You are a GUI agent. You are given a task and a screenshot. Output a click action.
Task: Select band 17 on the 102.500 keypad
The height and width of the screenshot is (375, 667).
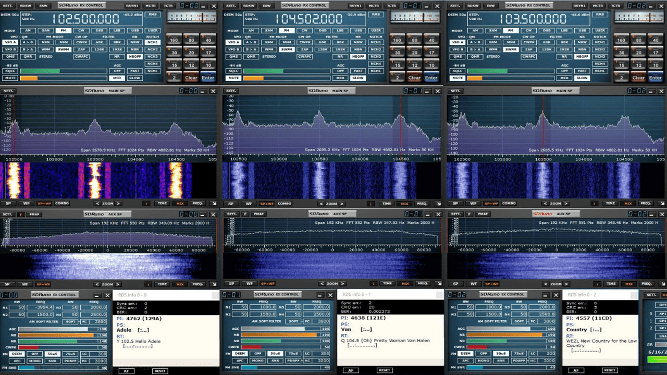click(208, 52)
